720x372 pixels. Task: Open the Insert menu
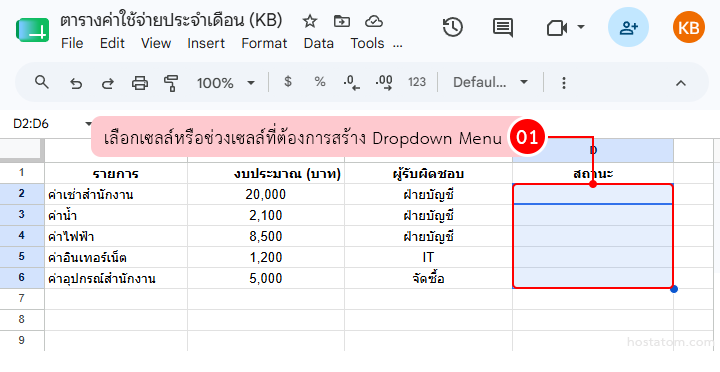tap(206, 43)
